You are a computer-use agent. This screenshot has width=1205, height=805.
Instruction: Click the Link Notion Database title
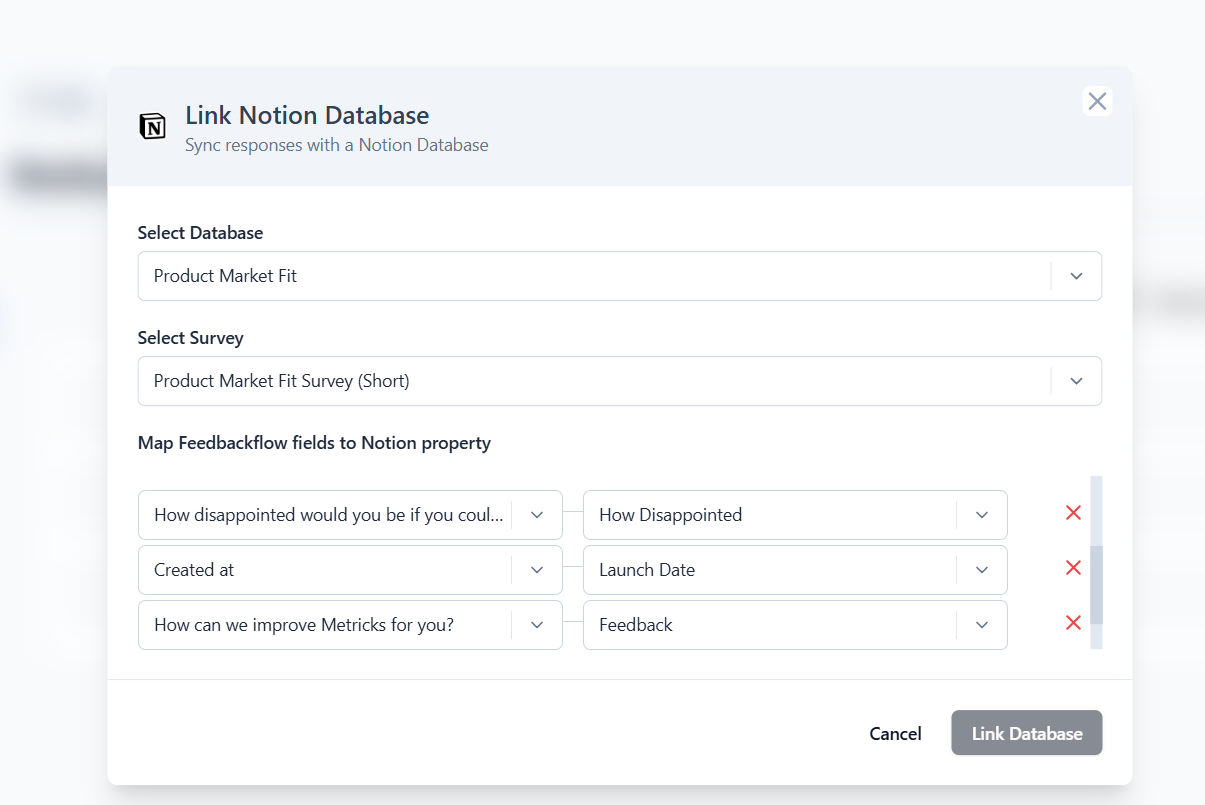(307, 115)
